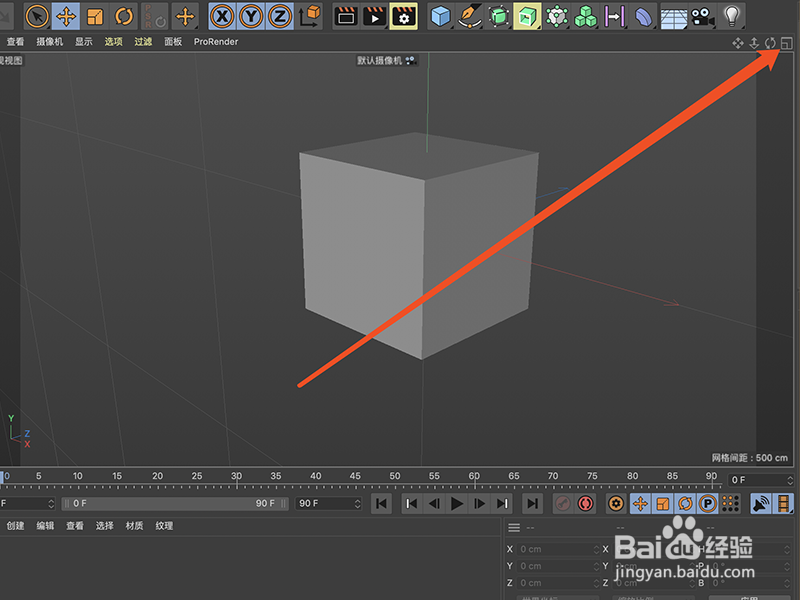Open the Array modeling objects icon
Image resolution: width=800 pixels, height=600 pixels.
(557, 16)
